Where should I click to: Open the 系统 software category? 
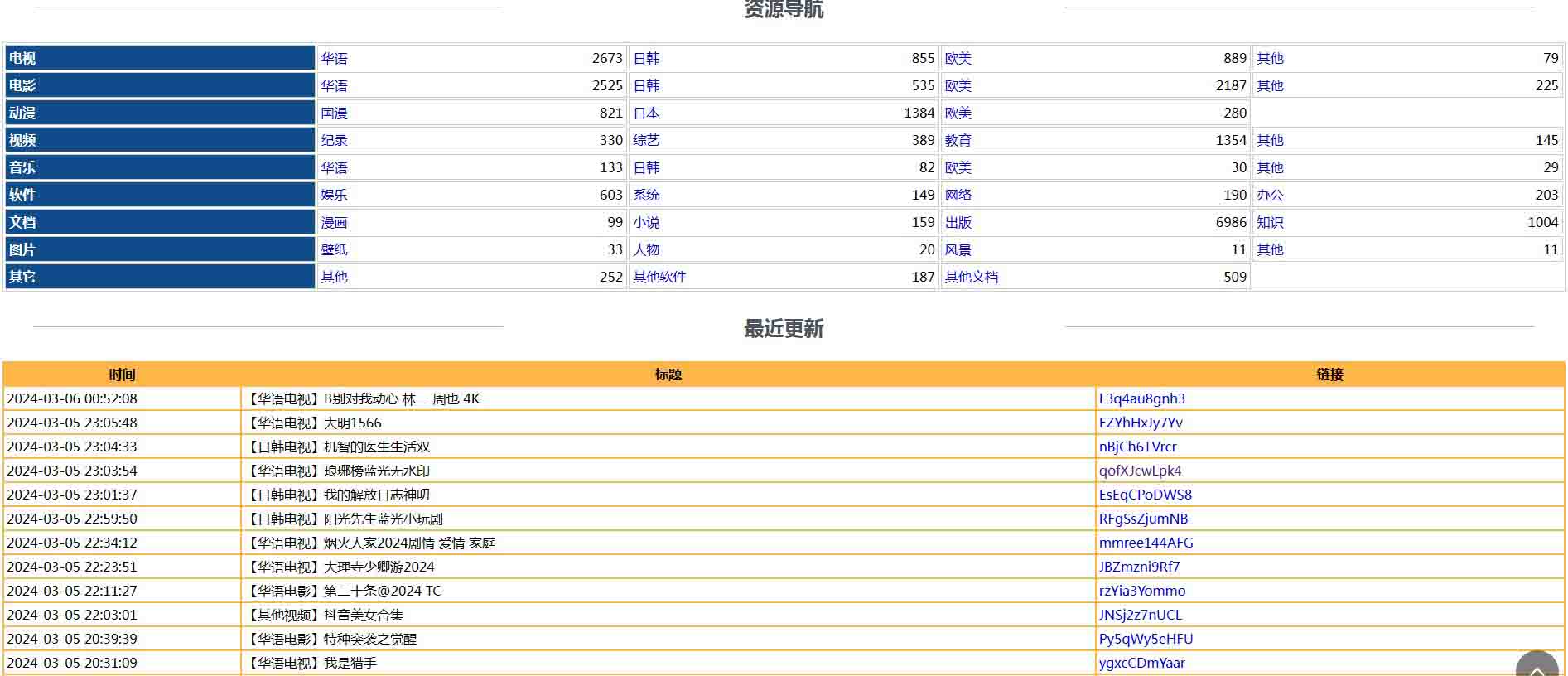click(646, 195)
